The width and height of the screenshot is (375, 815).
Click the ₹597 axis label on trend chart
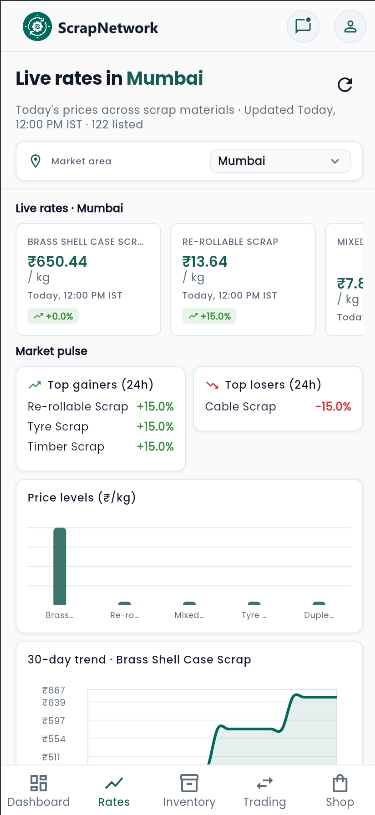click(x=54, y=720)
